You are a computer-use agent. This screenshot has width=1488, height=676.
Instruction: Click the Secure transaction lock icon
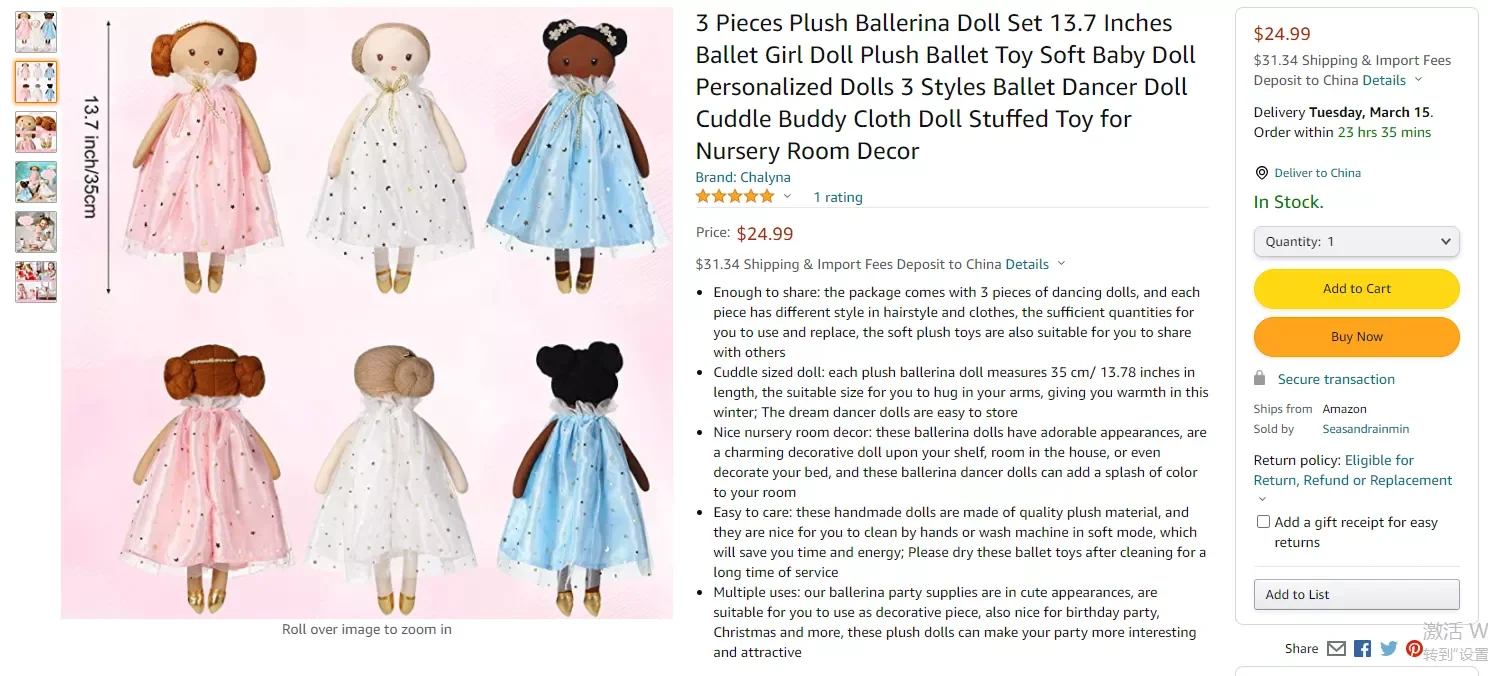tap(1260, 379)
